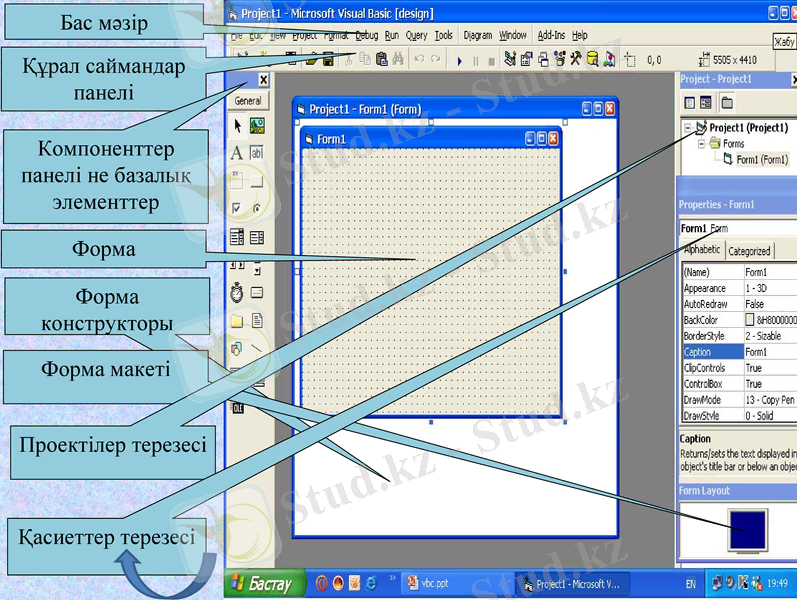The height and width of the screenshot is (600, 797).
Task: Click the EN language indicator in taskbar
Action: (690, 584)
